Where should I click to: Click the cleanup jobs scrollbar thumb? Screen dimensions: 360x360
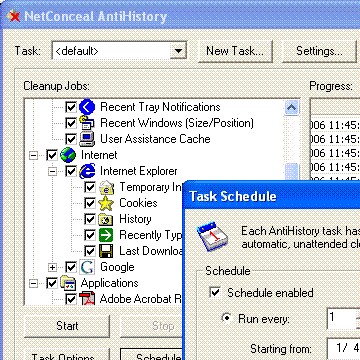[x=292, y=172]
